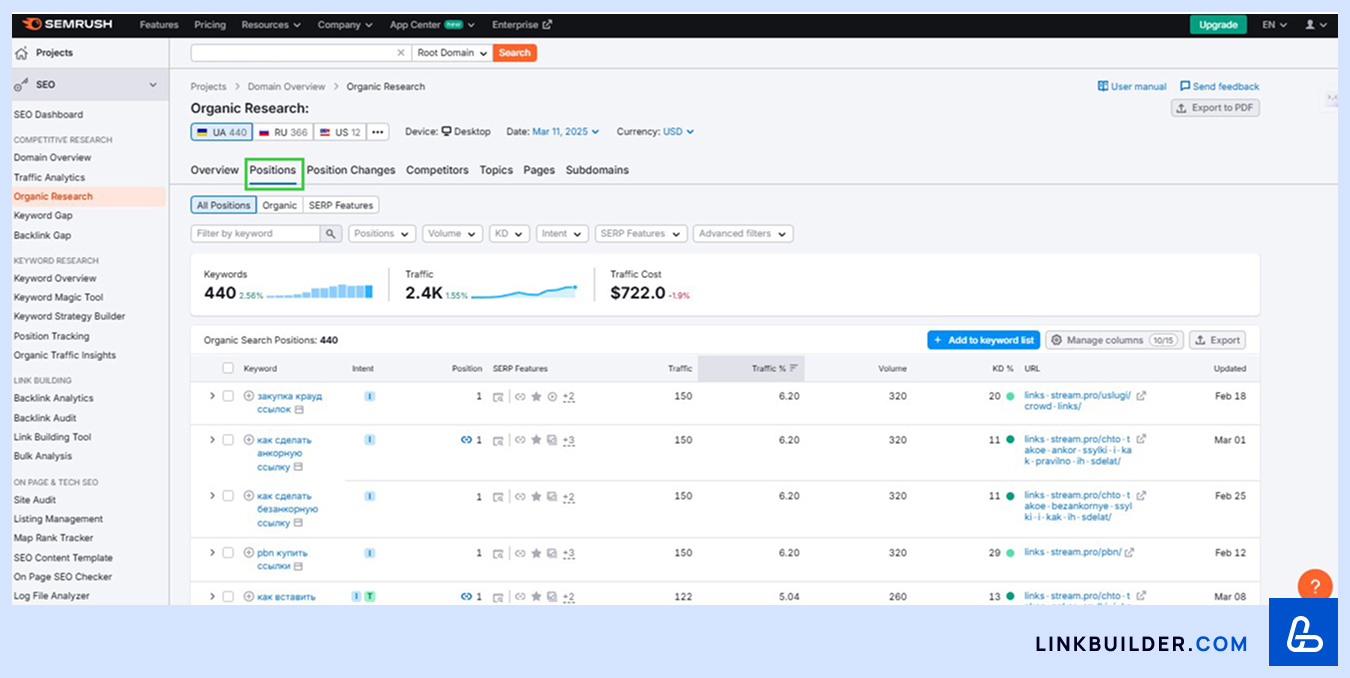
Task: Click the Filter by keyword input
Action: [x=256, y=234]
